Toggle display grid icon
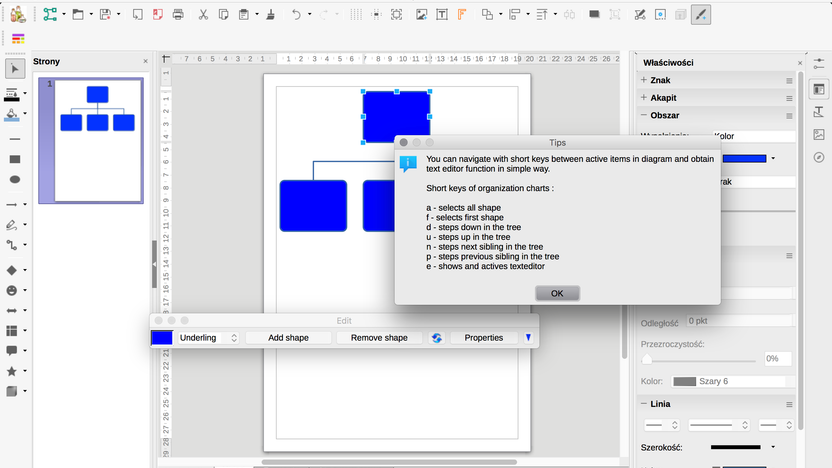832x468 pixels. [356, 14]
